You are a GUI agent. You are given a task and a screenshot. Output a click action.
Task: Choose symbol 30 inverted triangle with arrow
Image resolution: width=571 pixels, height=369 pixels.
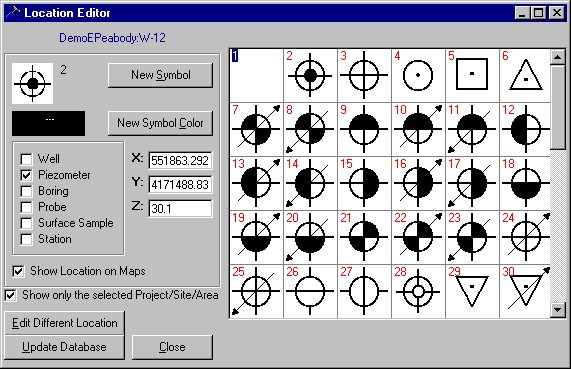pyautogui.click(x=525, y=291)
